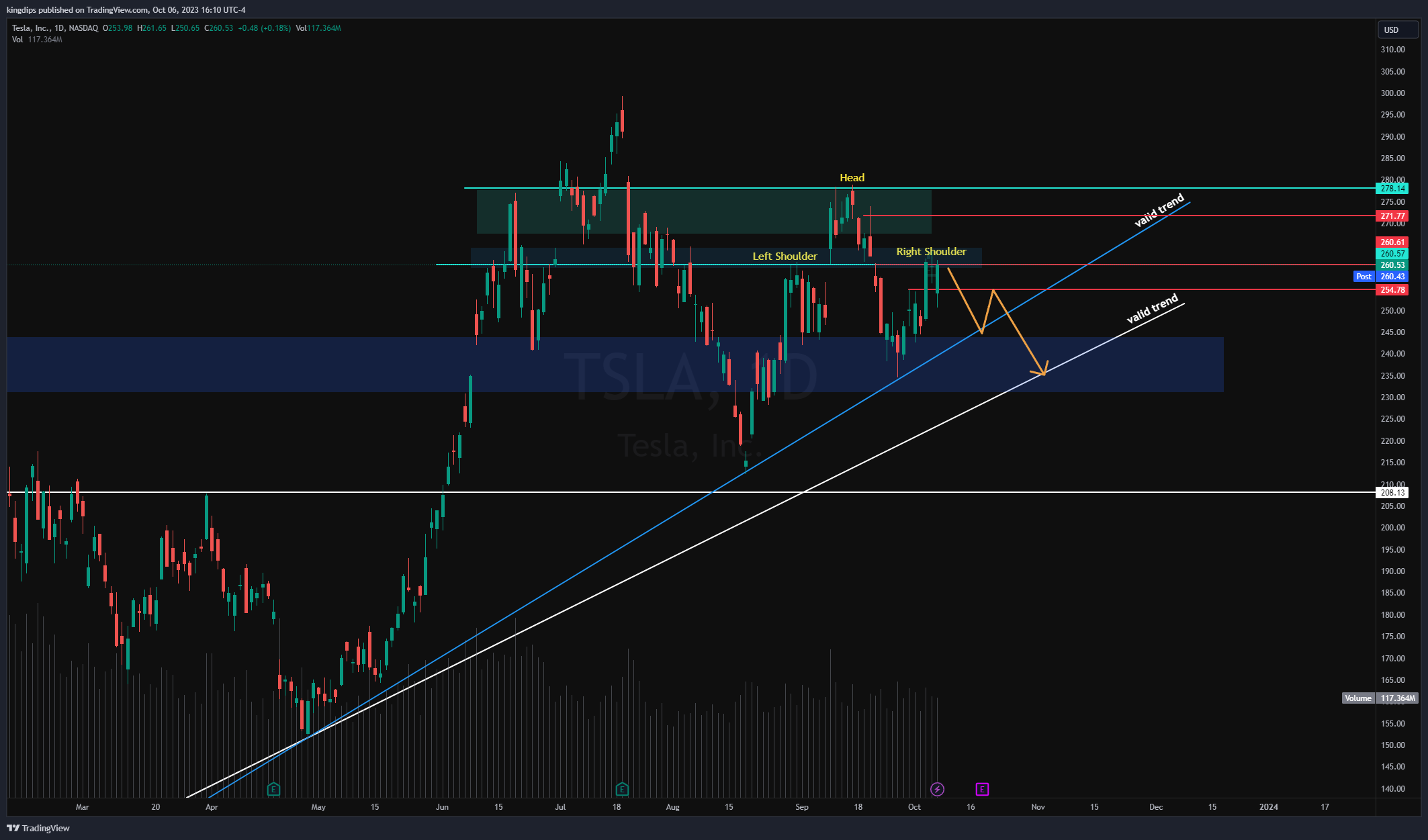The width and height of the screenshot is (1428, 840).
Task: Click the O253.98 open value in the header
Action: [x=118, y=28]
